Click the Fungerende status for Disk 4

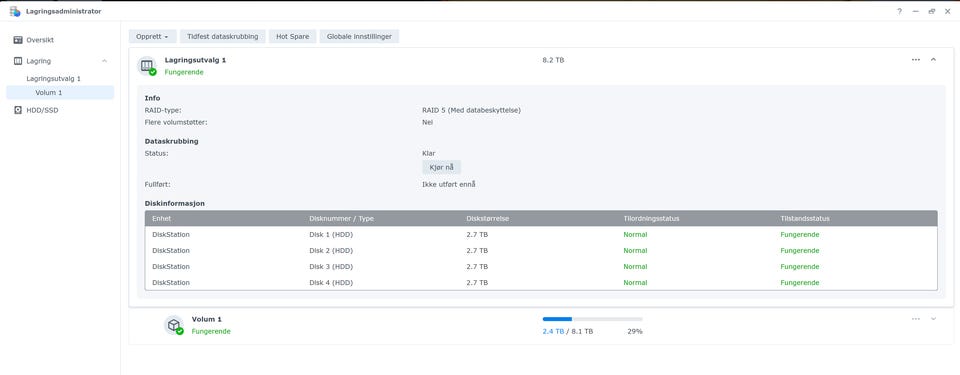click(x=800, y=282)
